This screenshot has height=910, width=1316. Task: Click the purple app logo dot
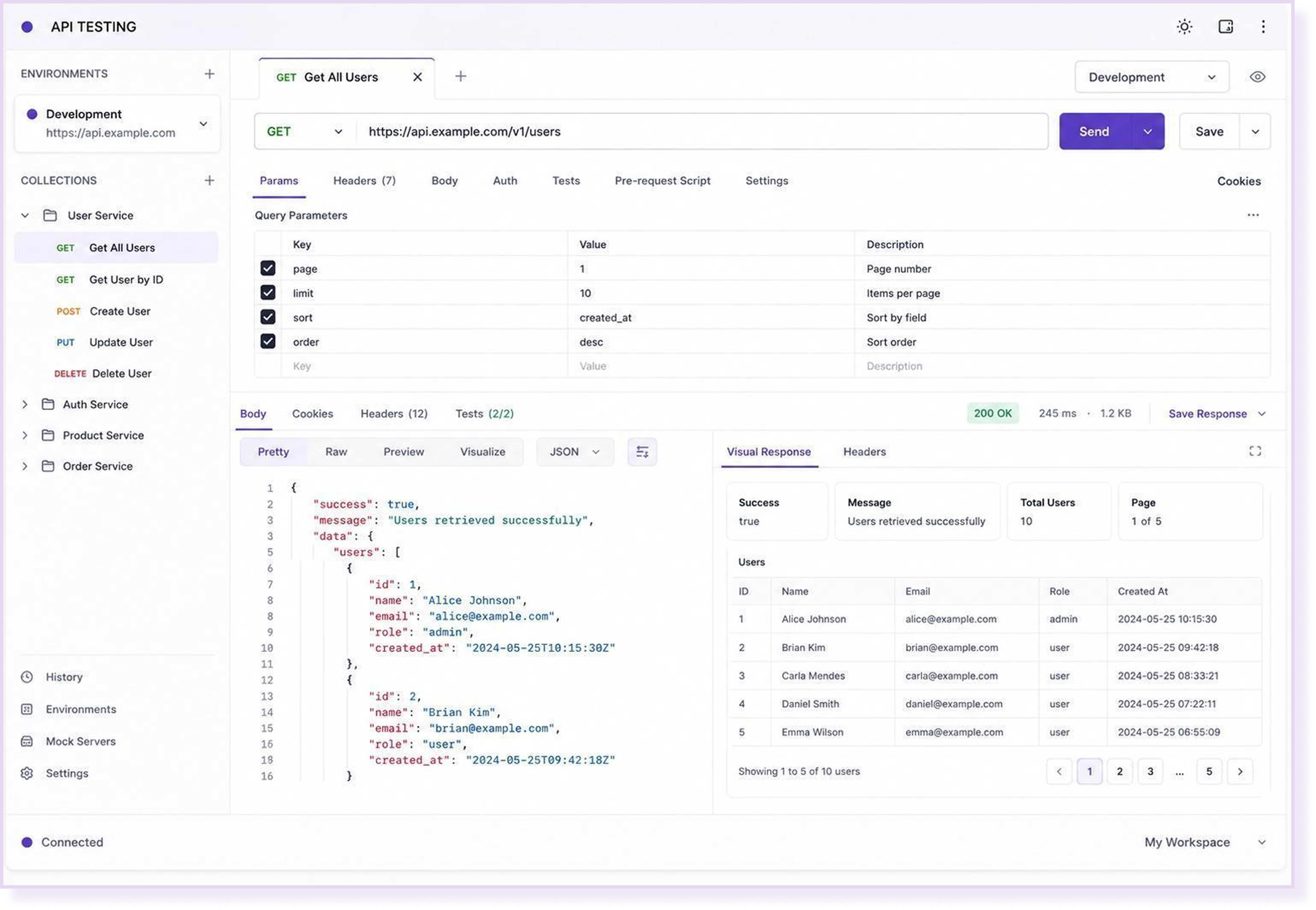(27, 27)
